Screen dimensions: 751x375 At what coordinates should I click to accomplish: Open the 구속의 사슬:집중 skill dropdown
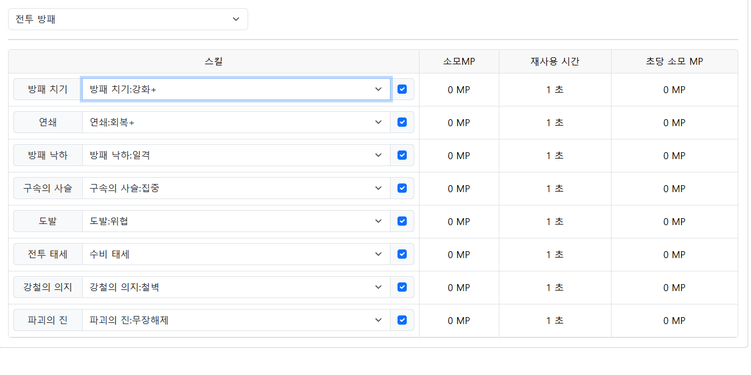236,188
